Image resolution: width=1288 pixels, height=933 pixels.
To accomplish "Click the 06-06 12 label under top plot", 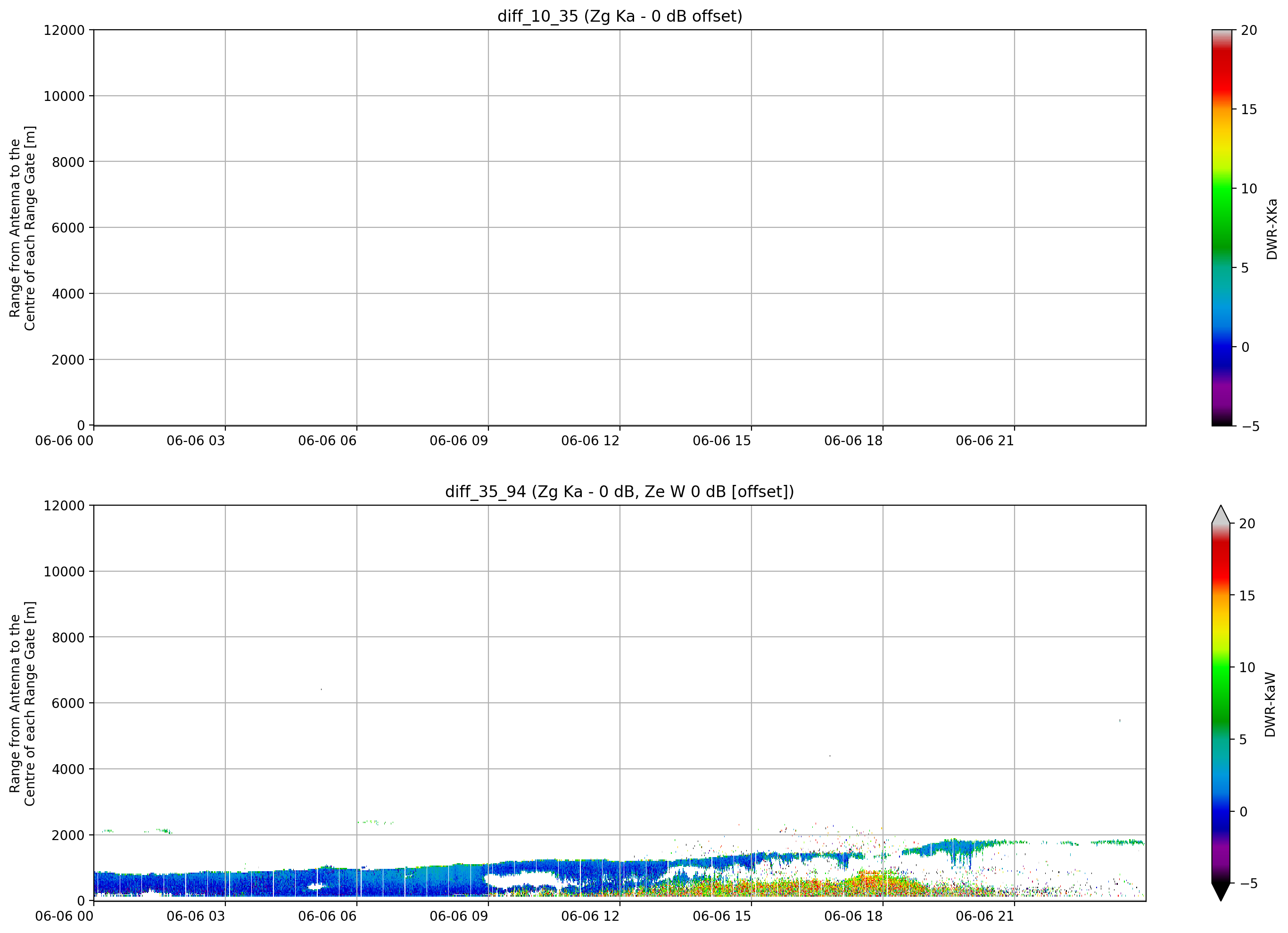I will pos(591,441).
